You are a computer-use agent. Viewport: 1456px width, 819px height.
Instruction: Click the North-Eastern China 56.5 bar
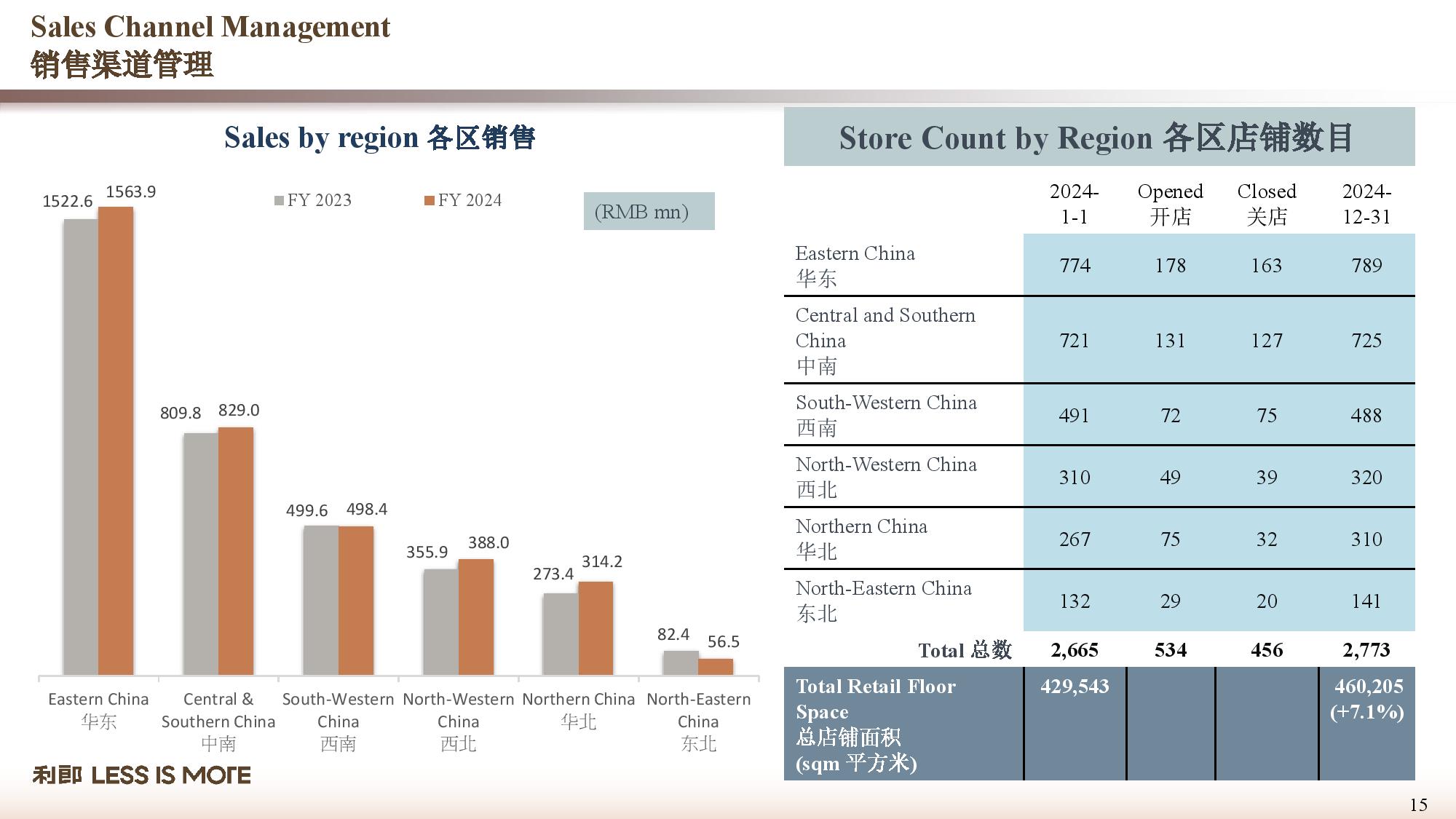716,666
